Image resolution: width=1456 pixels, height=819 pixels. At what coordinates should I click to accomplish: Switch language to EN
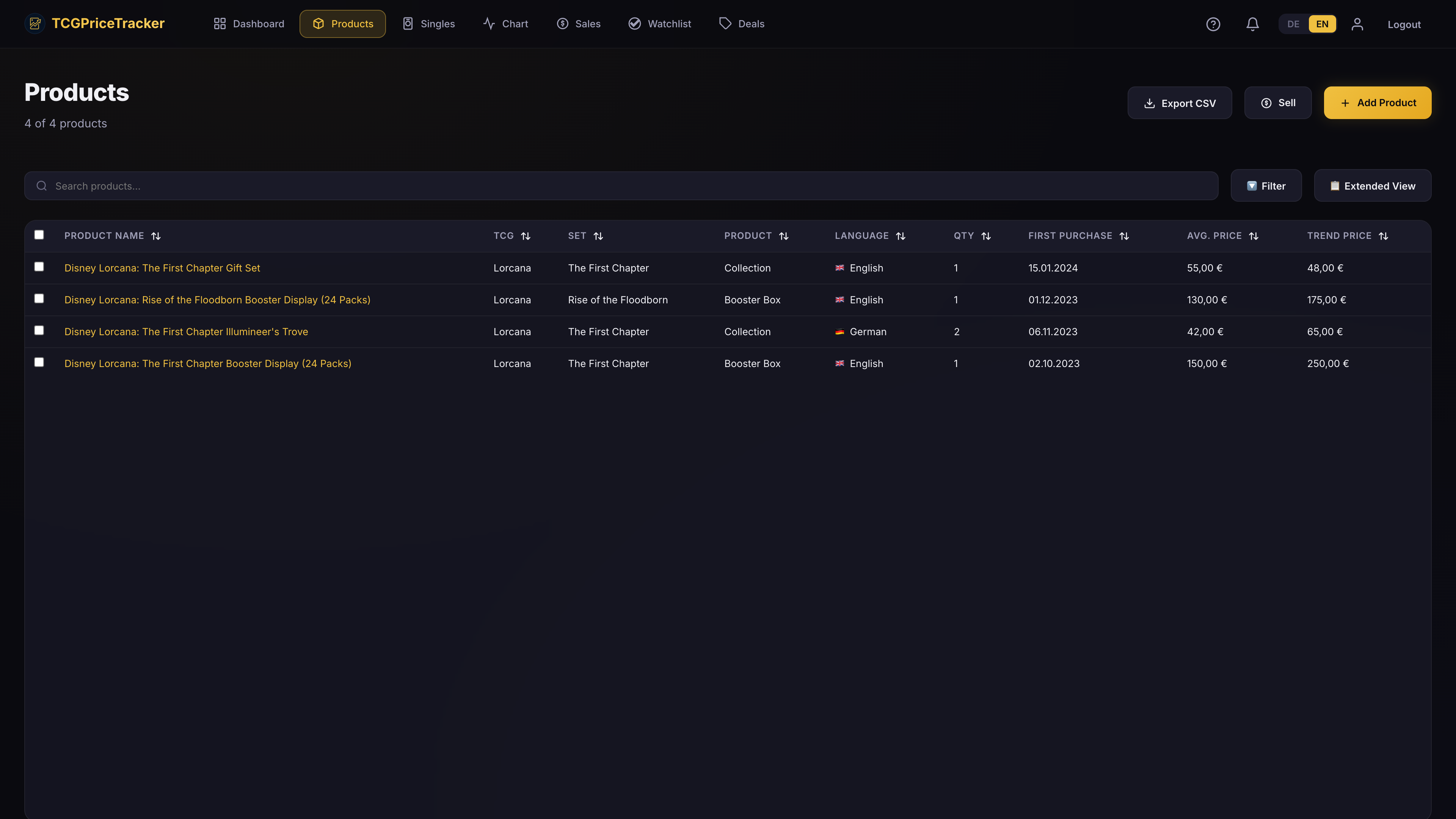click(1322, 24)
